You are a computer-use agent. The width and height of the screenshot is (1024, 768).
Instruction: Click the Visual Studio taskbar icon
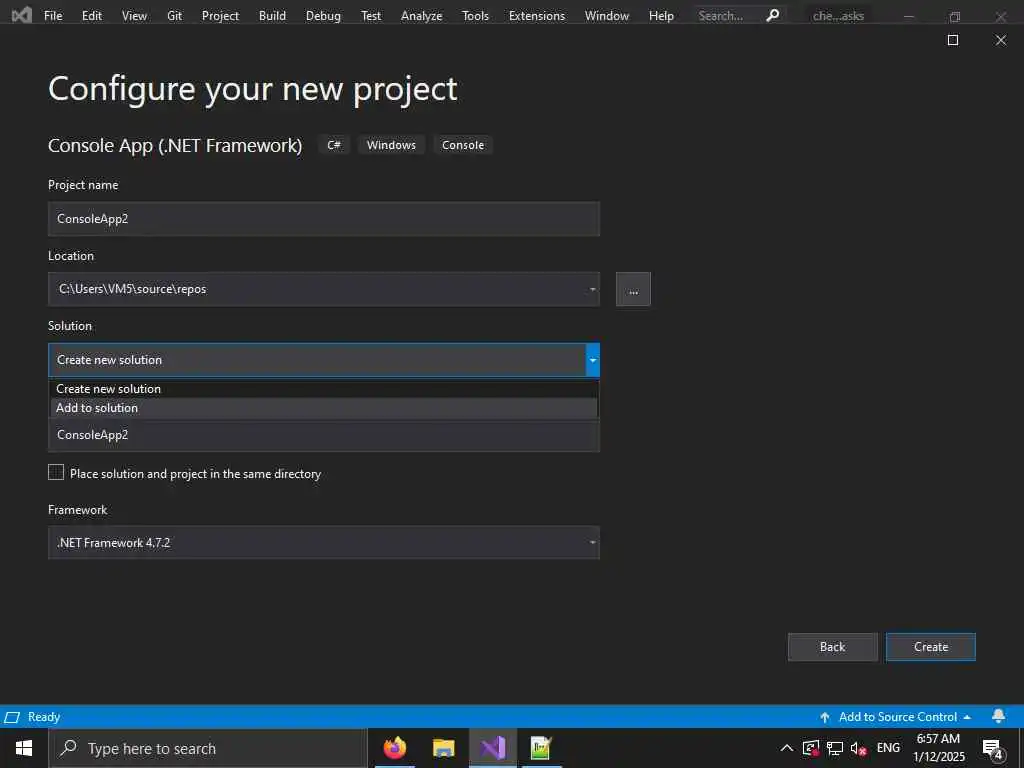tap(493, 748)
